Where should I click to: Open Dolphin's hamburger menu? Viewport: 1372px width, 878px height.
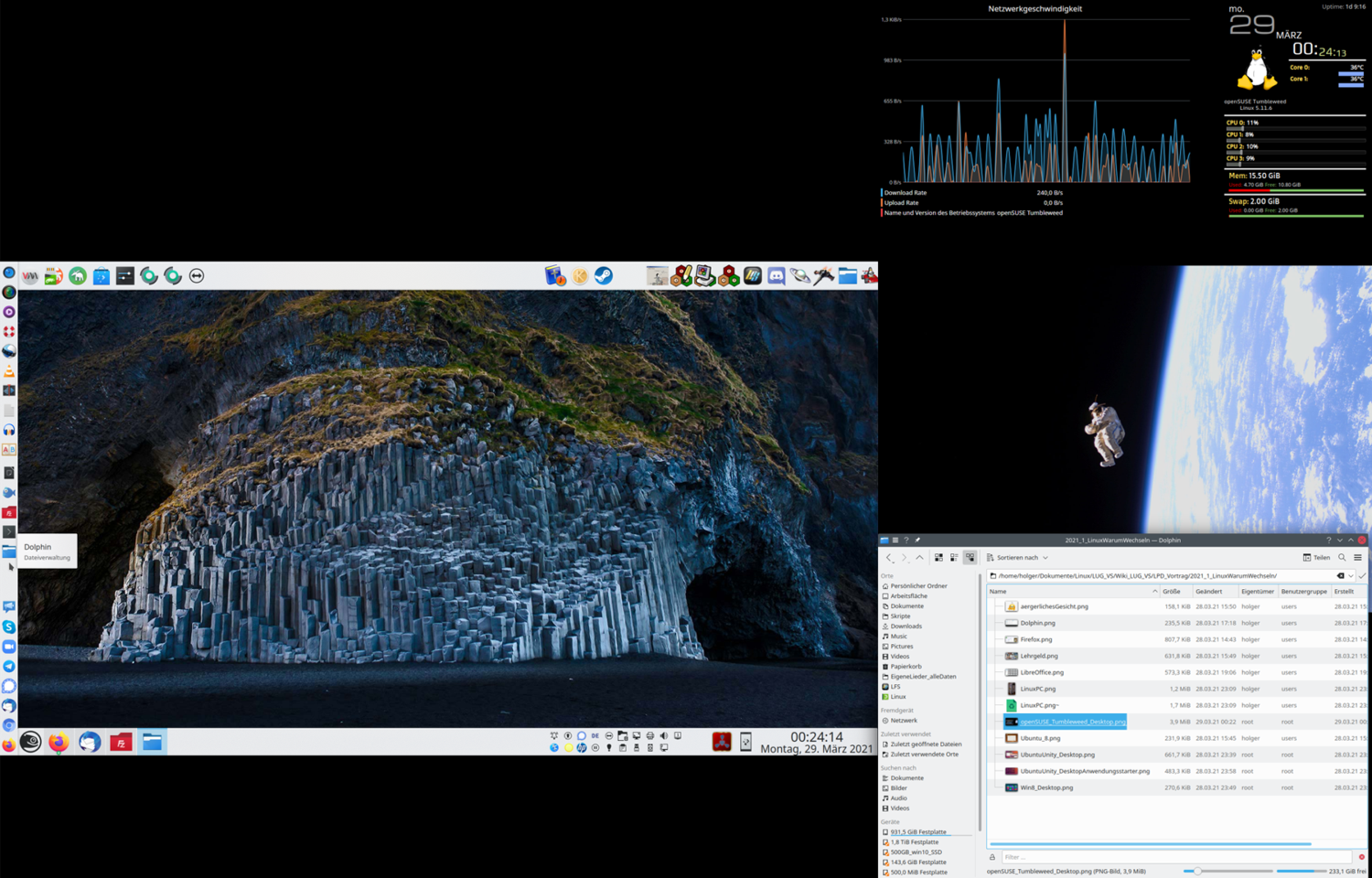tap(1357, 558)
